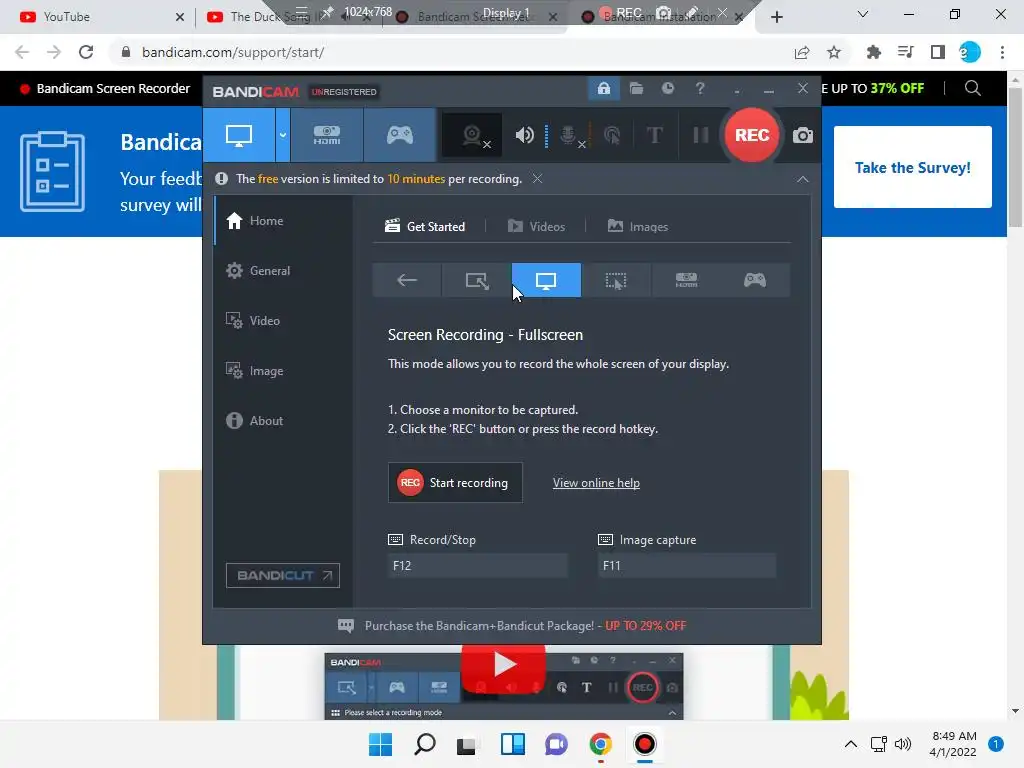Switch to the Get Started tab

(x=425, y=227)
